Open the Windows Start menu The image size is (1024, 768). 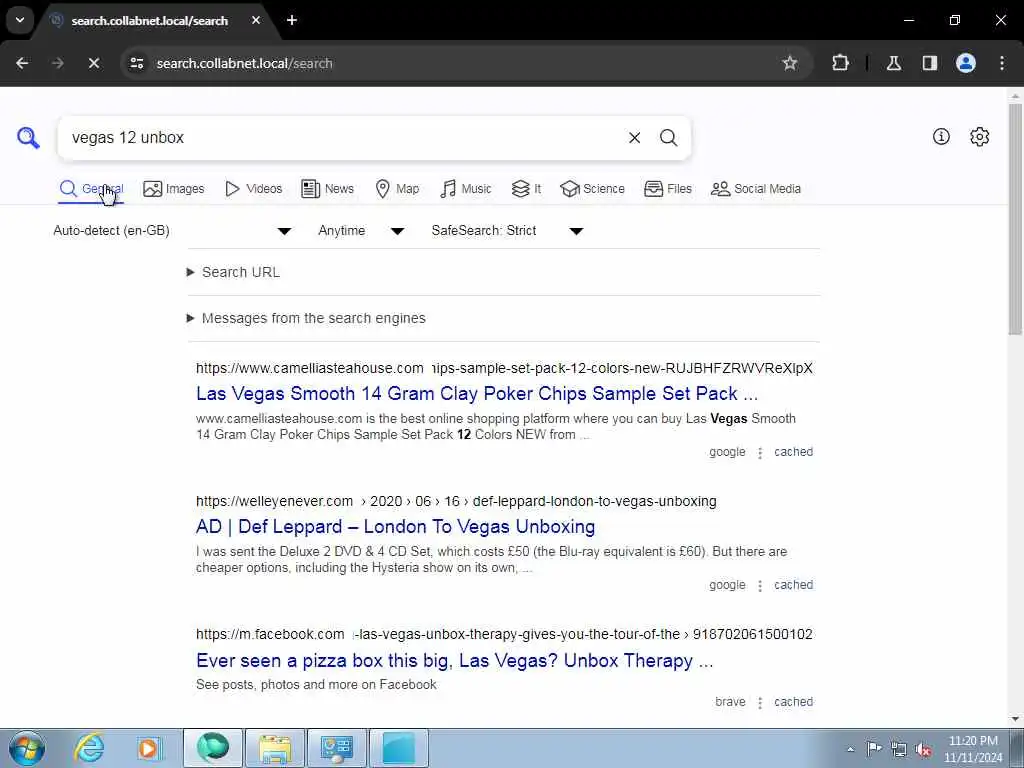(27, 748)
